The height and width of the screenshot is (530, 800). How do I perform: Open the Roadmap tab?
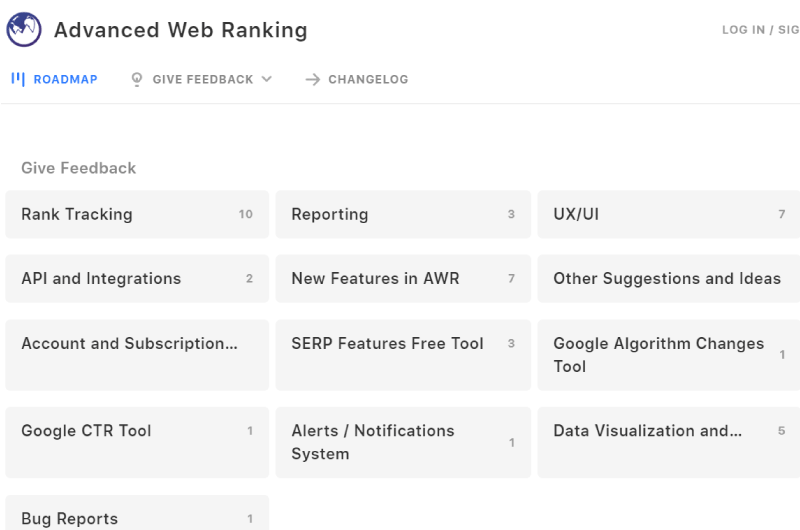[x=54, y=79]
